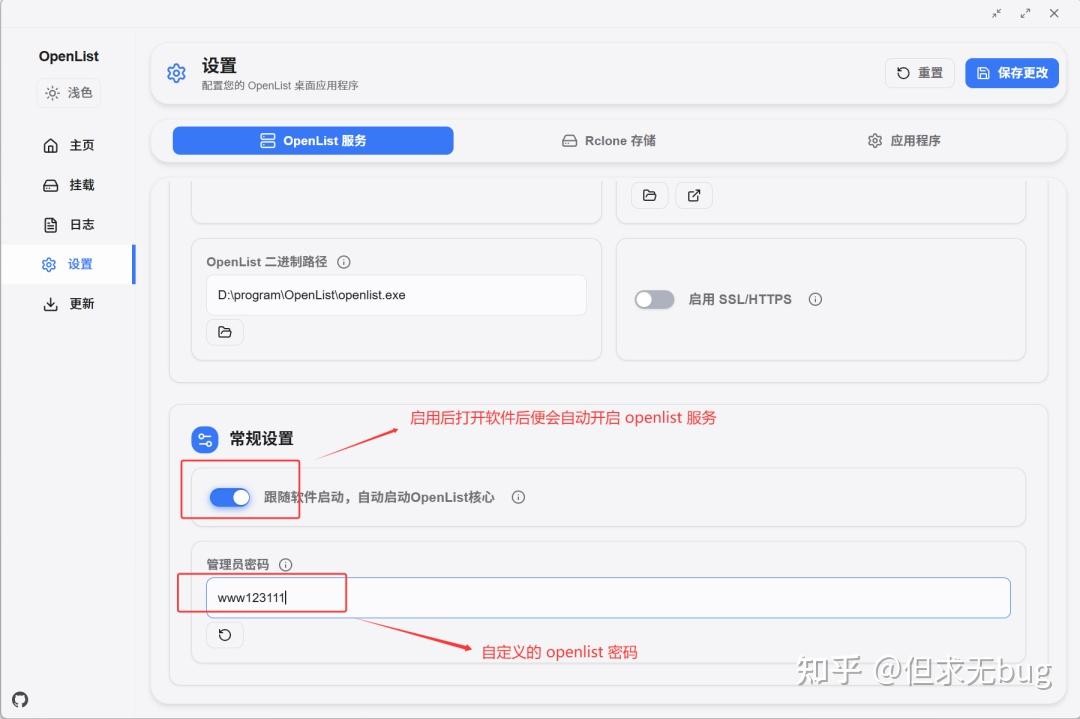Image resolution: width=1080 pixels, height=719 pixels.
Task: Click info icon next to 自动启动OpenList核心
Action: pos(519,497)
